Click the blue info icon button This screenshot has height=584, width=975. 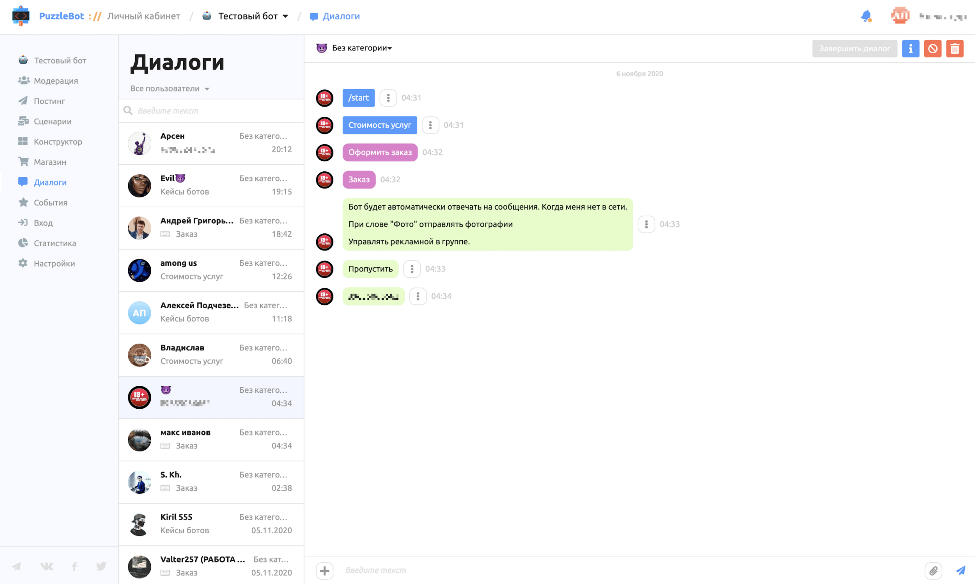(x=910, y=48)
